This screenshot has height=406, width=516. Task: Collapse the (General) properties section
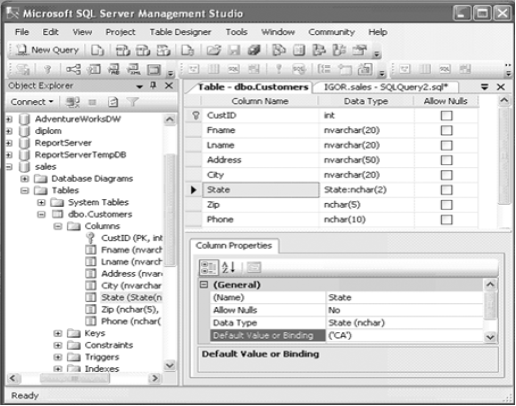tap(204, 285)
